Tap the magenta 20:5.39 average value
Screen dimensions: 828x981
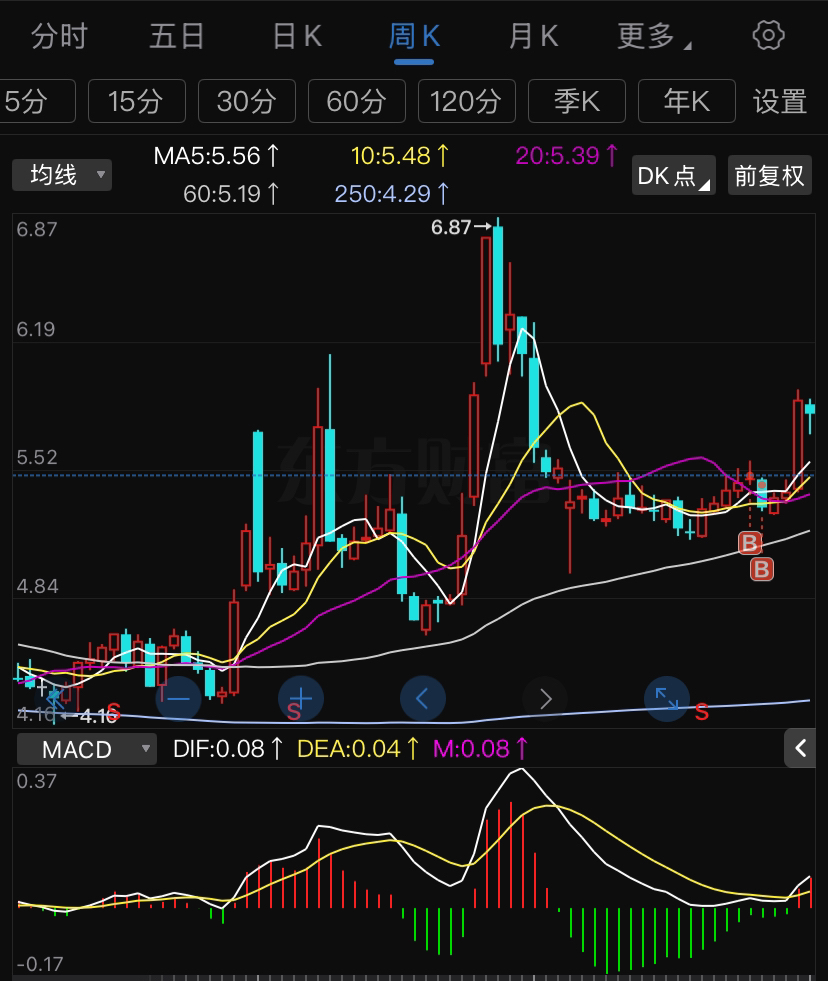click(566, 156)
